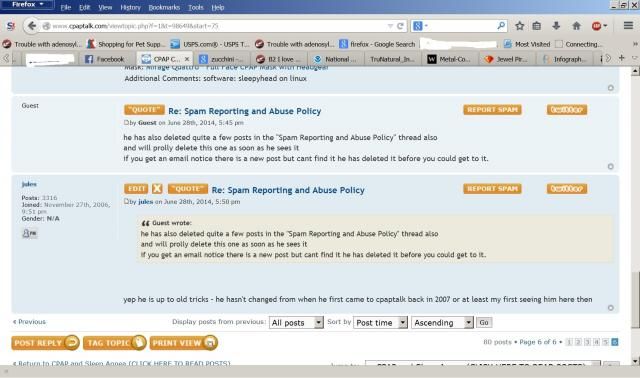Open the 'Post time' sort dropdown
The height and width of the screenshot is (378, 640).
[x=380, y=322]
